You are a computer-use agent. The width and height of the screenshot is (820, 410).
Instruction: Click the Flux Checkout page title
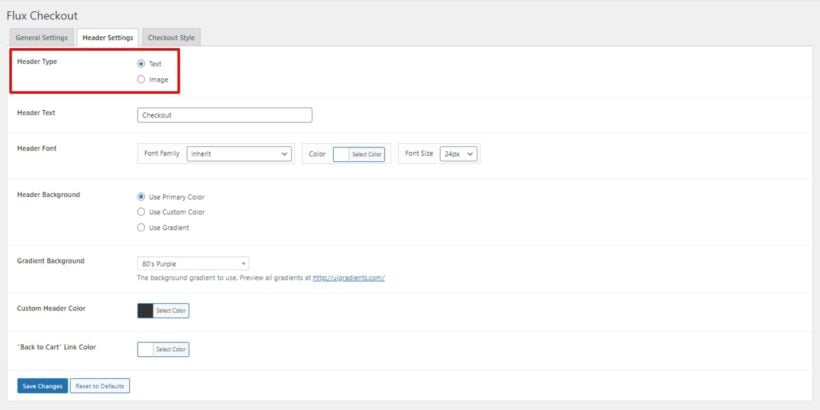coord(42,16)
